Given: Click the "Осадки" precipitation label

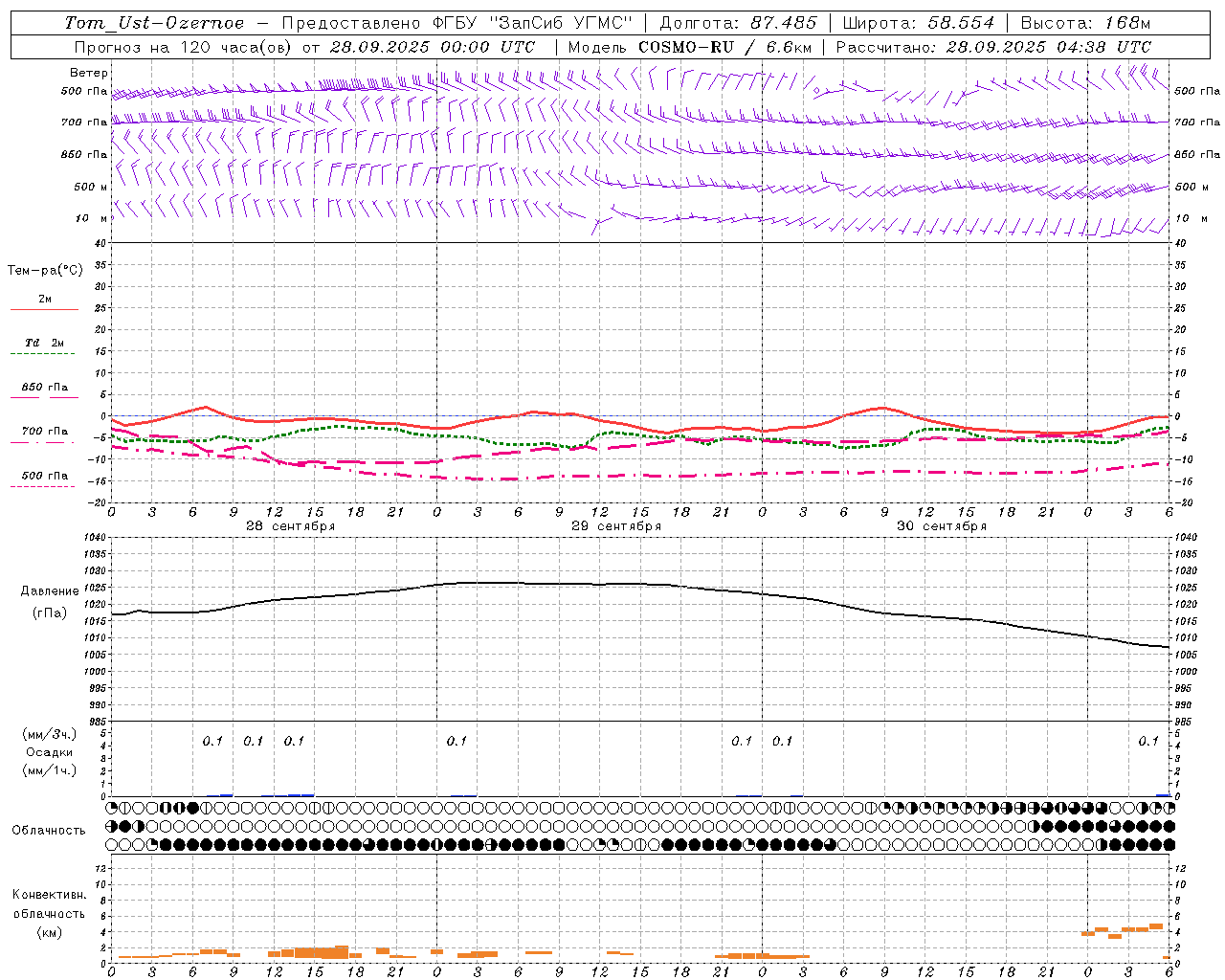Looking at the screenshot, I should [x=50, y=753].
